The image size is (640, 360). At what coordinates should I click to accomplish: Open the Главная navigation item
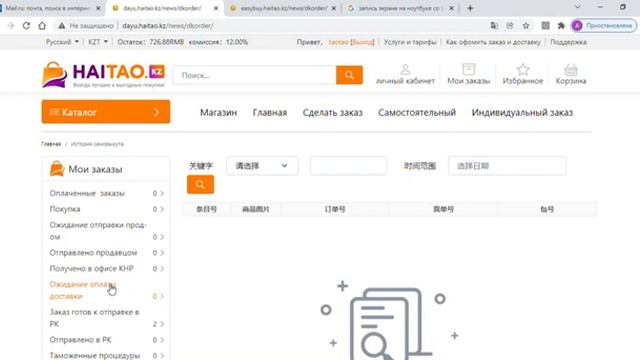click(270, 113)
